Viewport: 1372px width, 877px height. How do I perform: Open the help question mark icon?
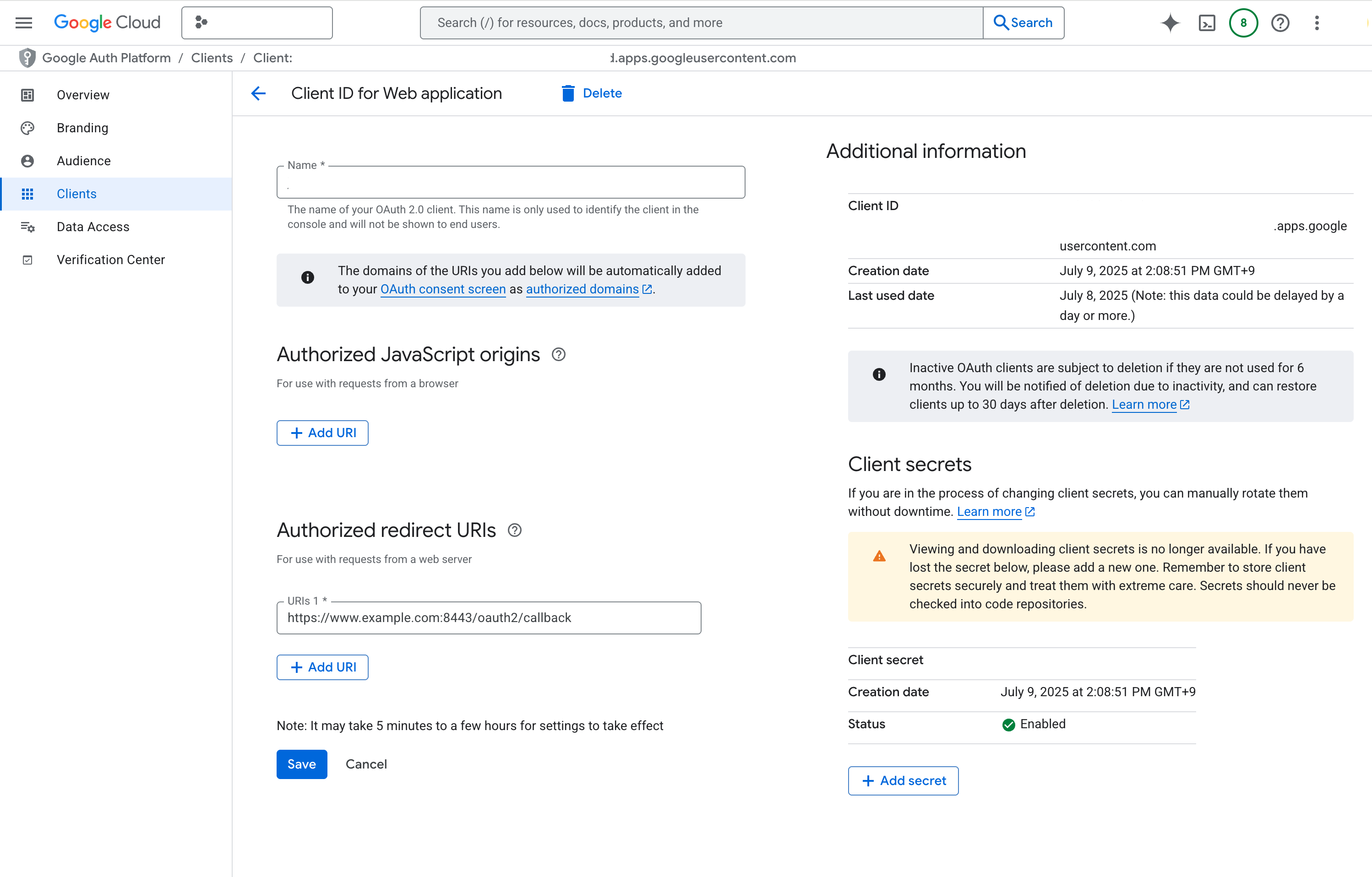point(1279,23)
